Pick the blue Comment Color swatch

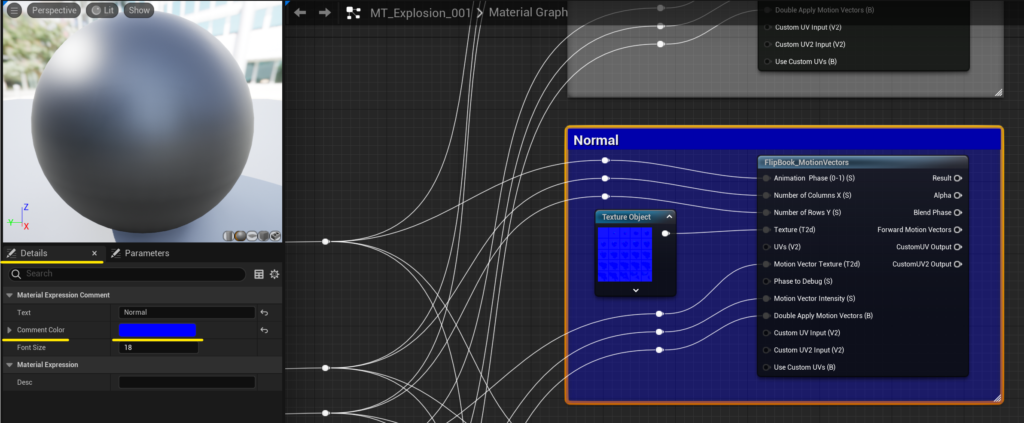coord(157,330)
